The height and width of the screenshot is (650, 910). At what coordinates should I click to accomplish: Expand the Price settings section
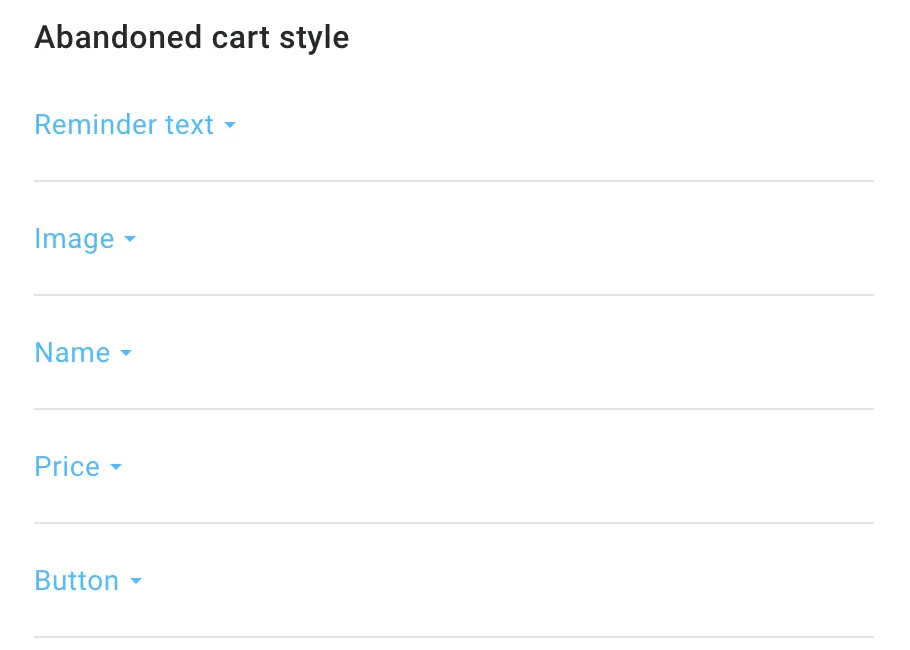click(x=78, y=467)
